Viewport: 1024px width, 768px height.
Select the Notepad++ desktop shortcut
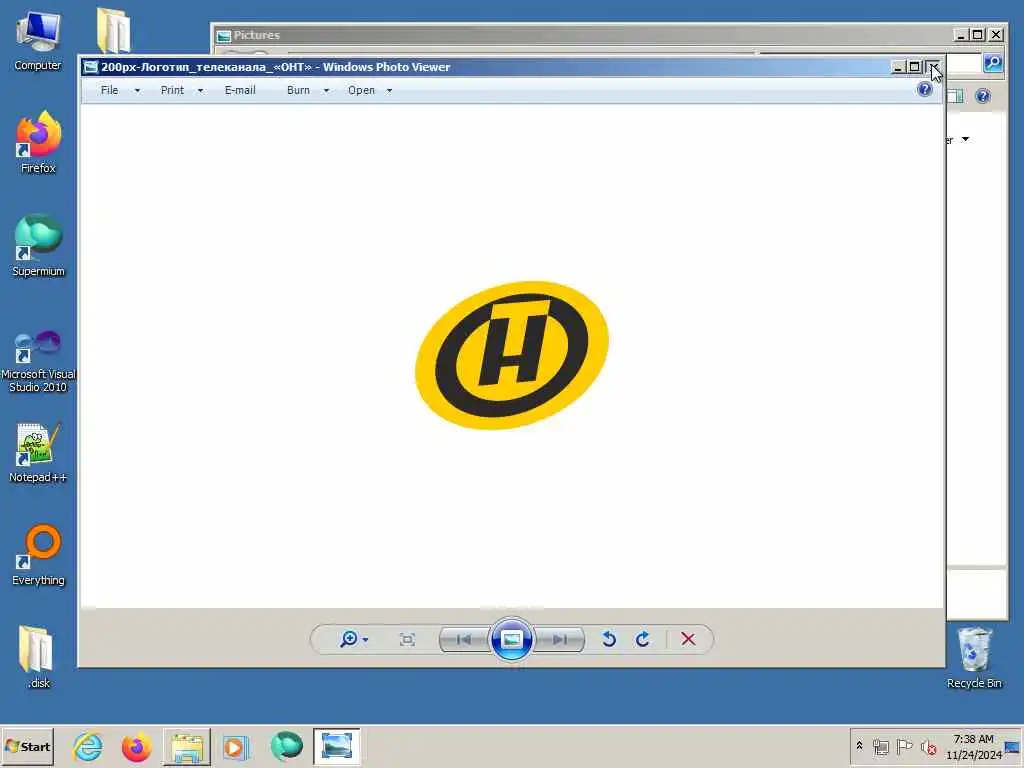[38, 453]
